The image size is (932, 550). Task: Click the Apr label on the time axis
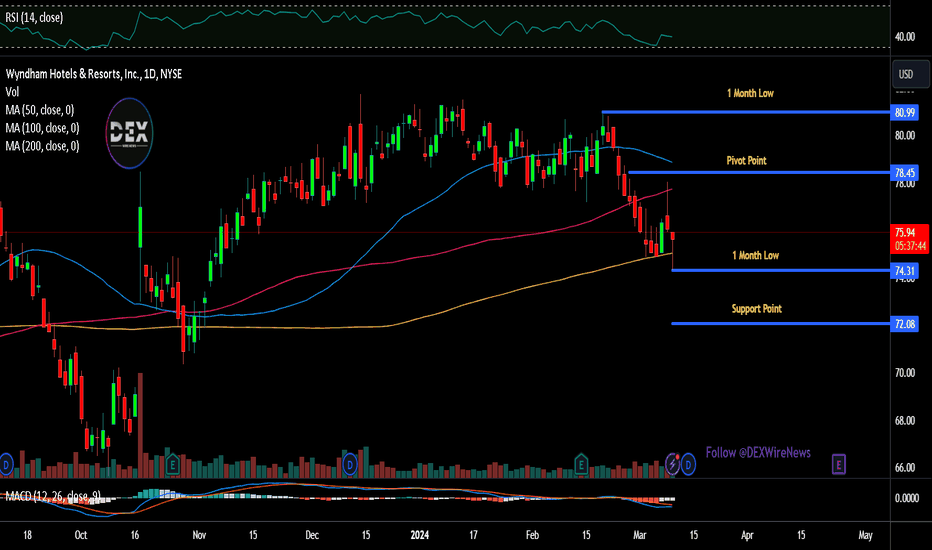(x=747, y=535)
